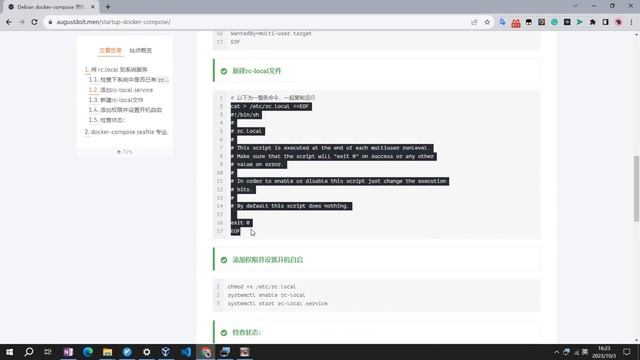The width and height of the screenshot is (640, 360).
Task: Open the tab search dropdown chevron
Action: [575, 6]
